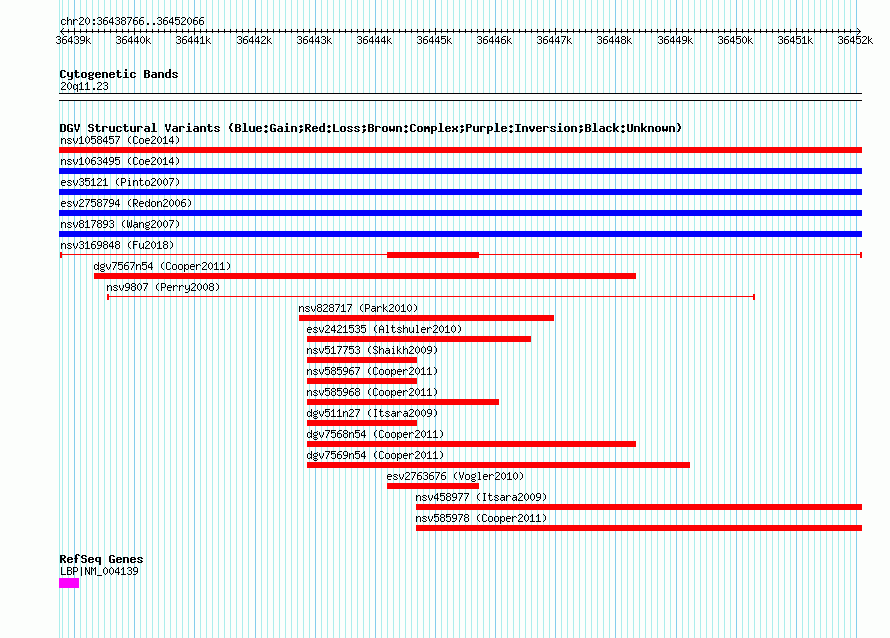Click the nsv828717 (Park2010) label
Screen dimensions: 890x638
click(359, 308)
